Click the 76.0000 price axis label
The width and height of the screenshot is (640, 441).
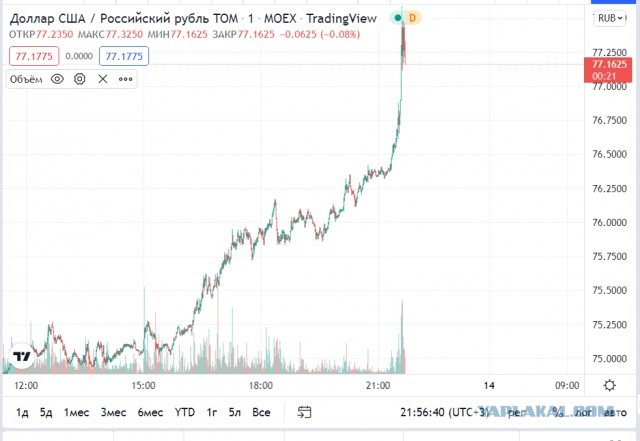(x=609, y=223)
